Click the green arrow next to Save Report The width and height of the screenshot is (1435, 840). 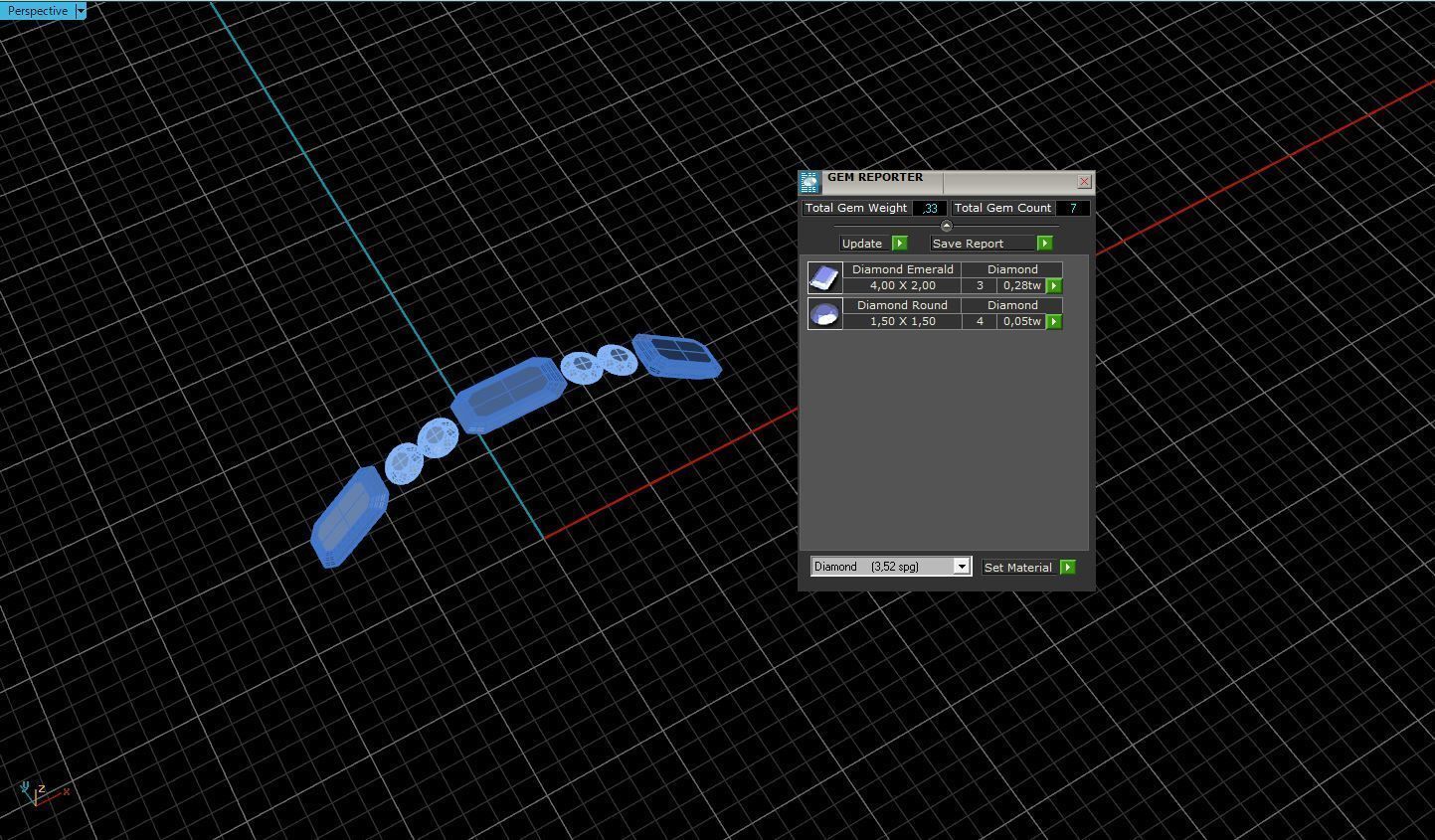1044,244
